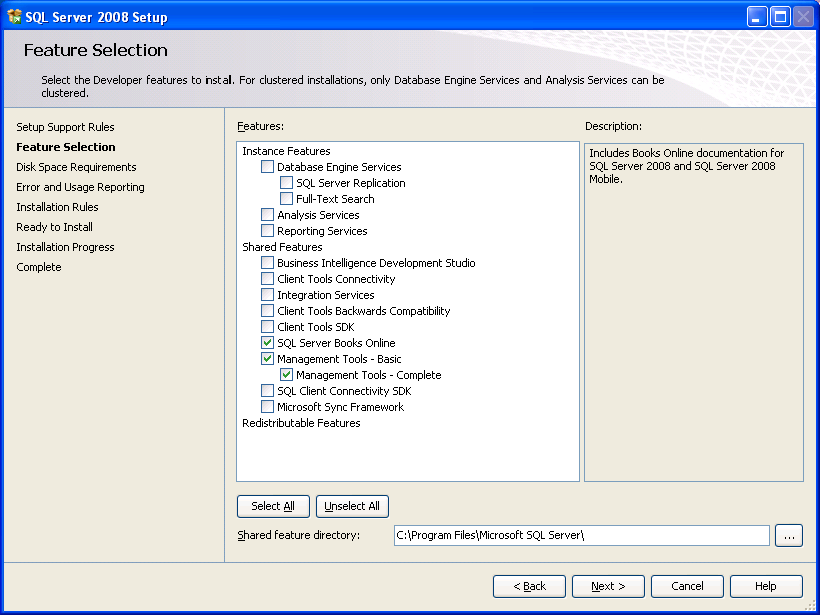Check the Client Tools SDK box
This screenshot has height=615, width=820.
click(x=267, y=327)
